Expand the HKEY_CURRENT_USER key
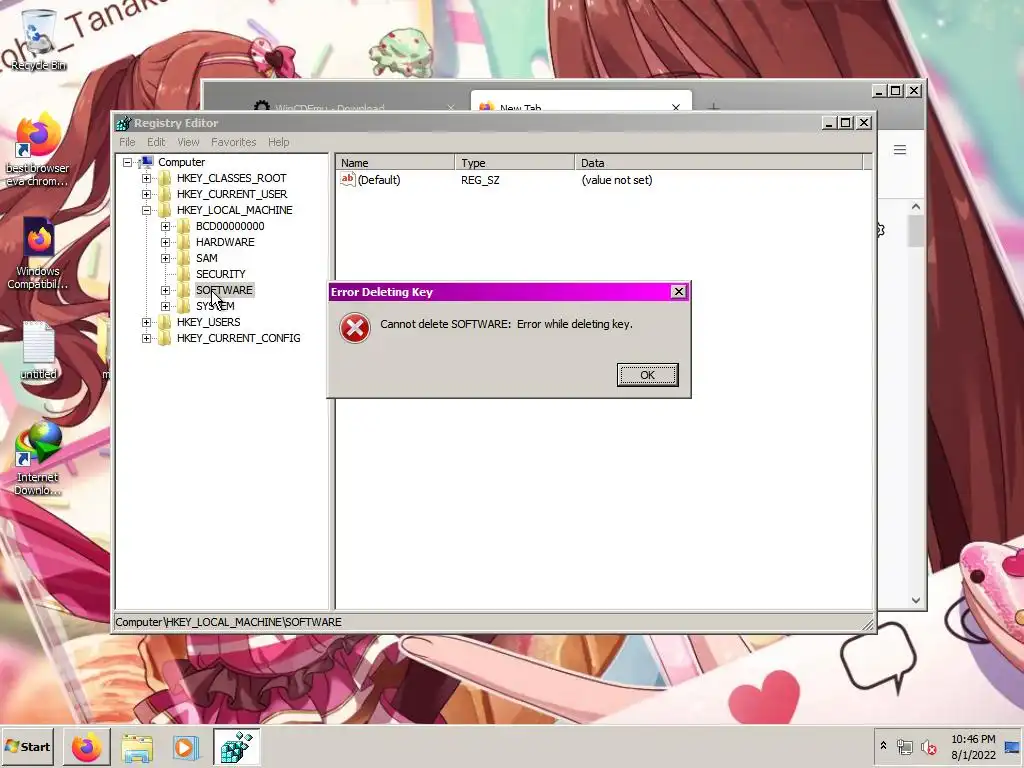This screenshot has width=1024, height=768. pyautogui.click(x=146, y=194)
